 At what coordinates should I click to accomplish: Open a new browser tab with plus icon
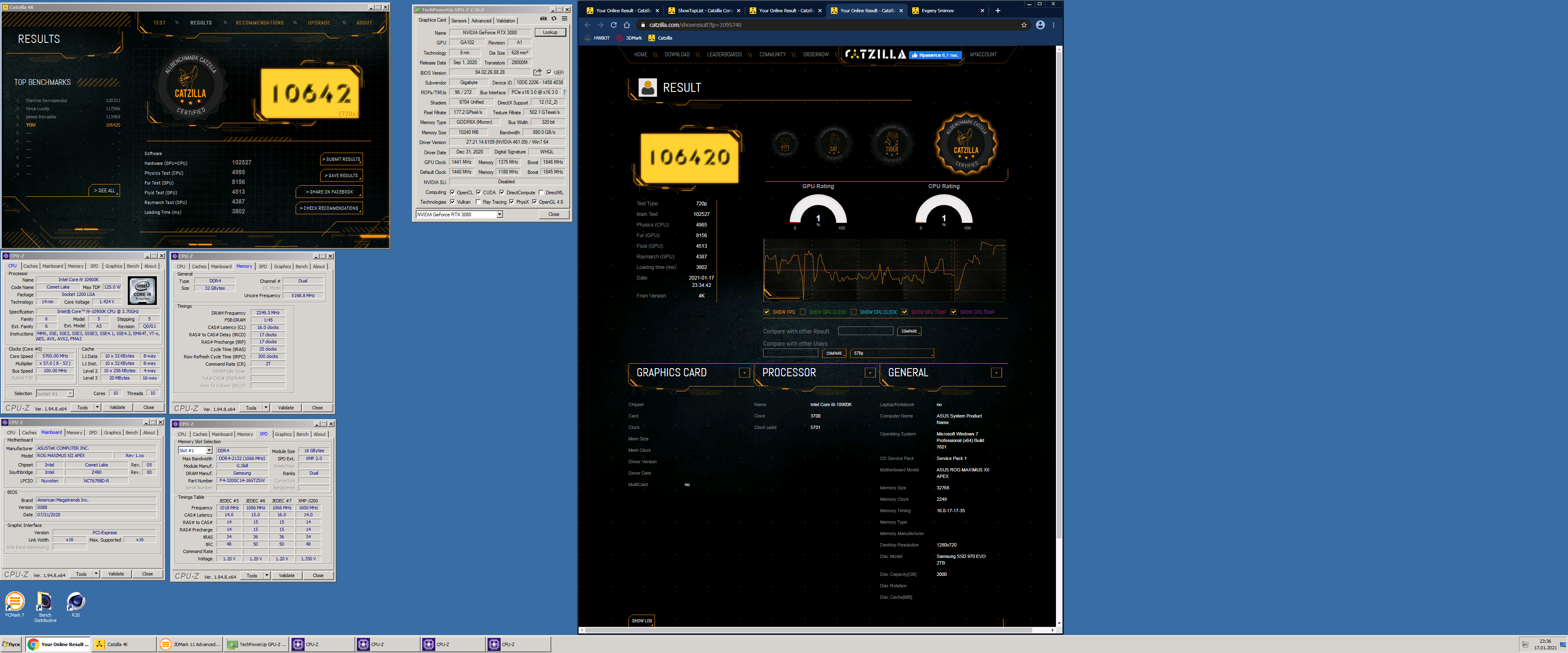coord(998,10)
